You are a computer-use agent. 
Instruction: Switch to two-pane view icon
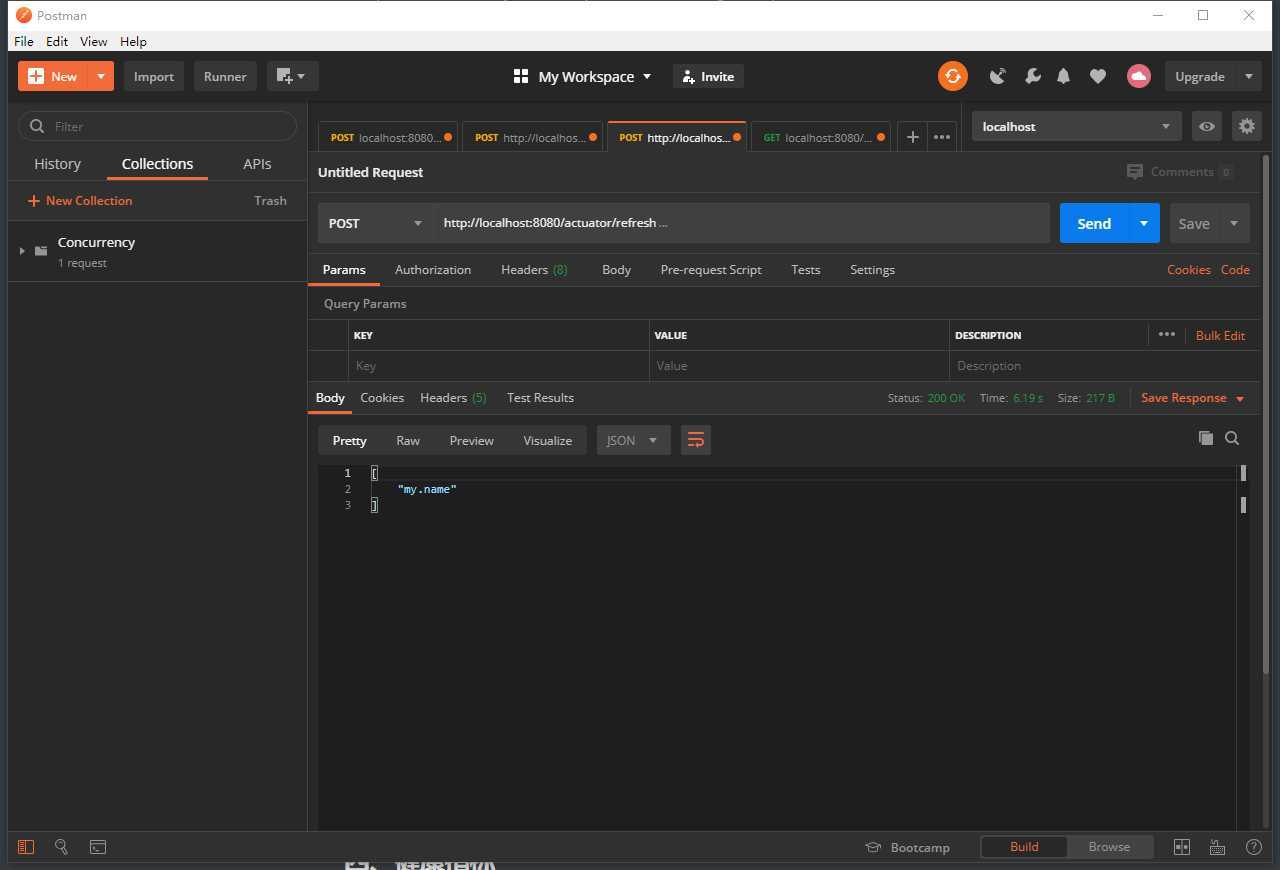(1182, 847)
